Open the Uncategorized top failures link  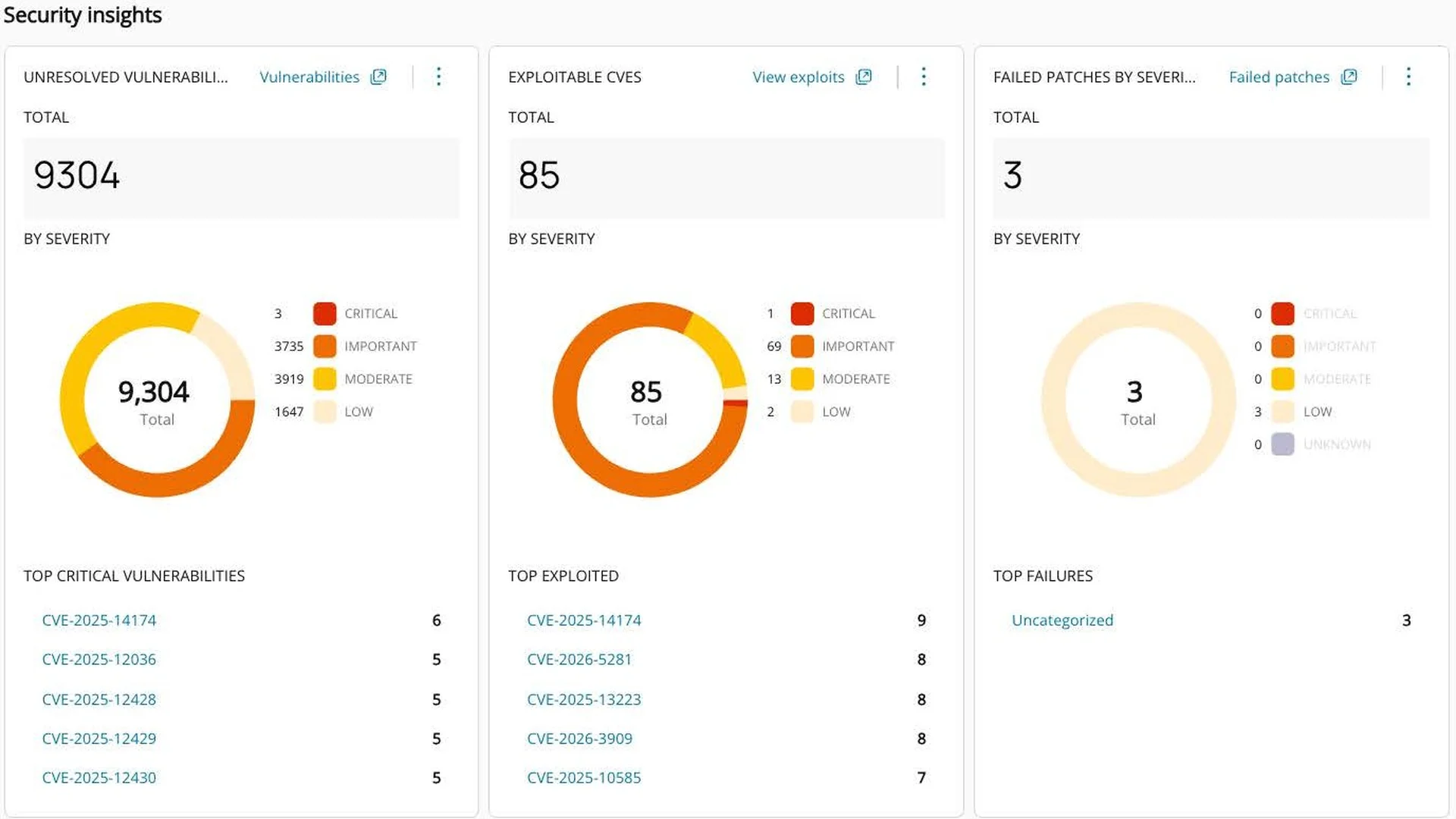1062,620
